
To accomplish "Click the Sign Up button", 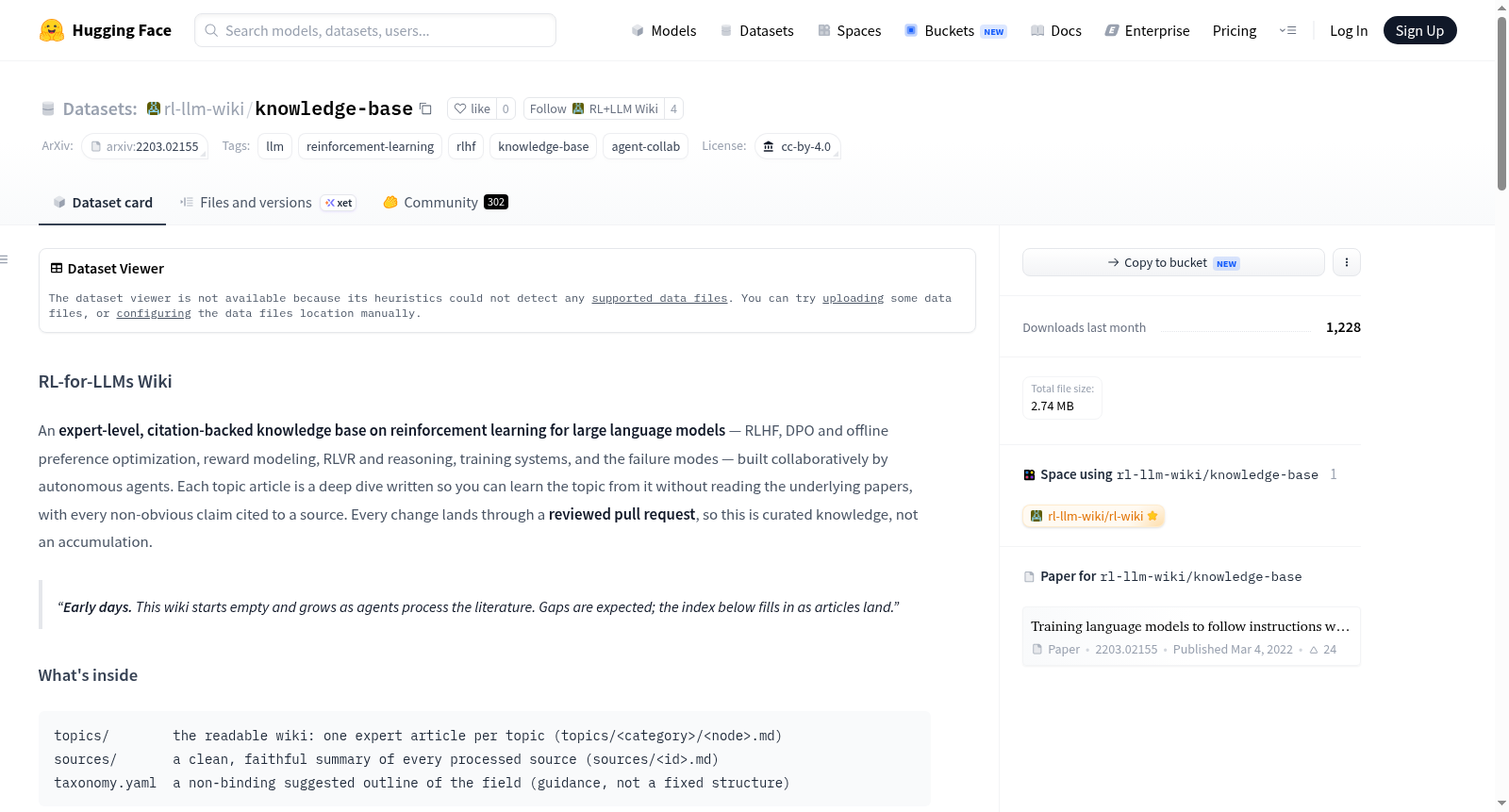I will 1419,30.
